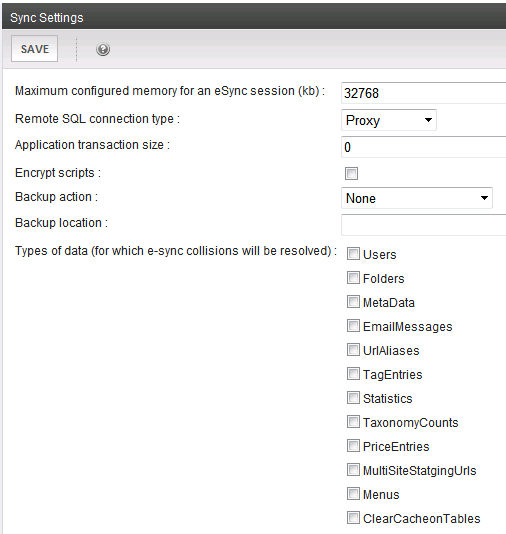
Task: Enable the Users checkbox
Action: (x=353, y=254)
